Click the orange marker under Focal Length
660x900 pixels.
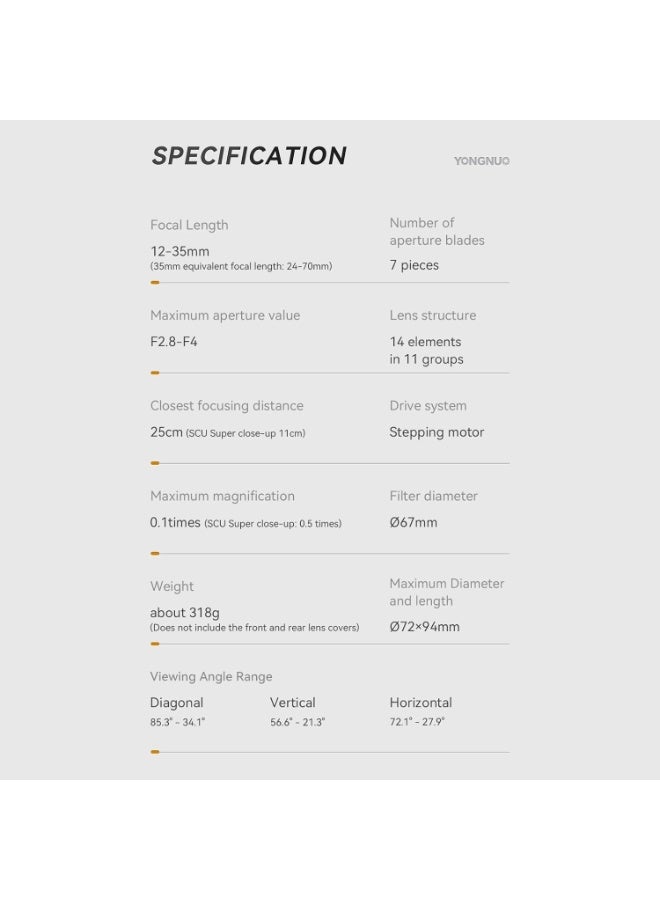(x=155, y=283)
